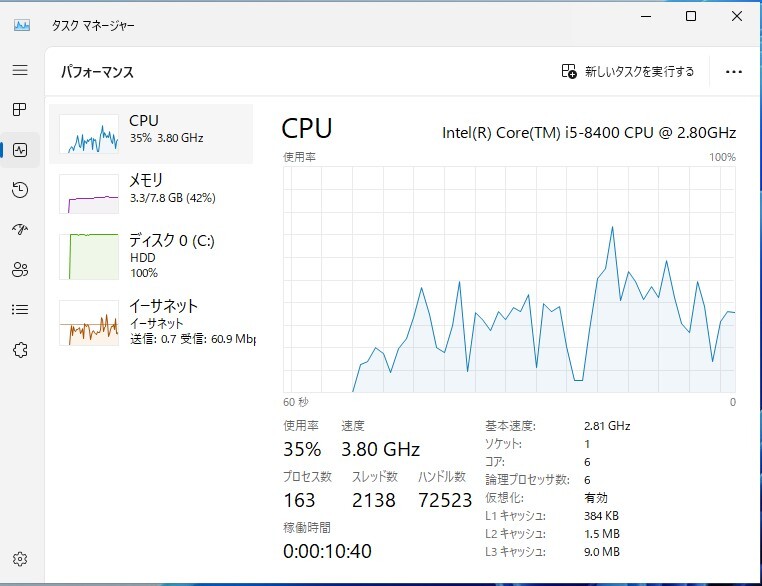Viewport: 762px width, 586px height.
Task: Click the Task Manager app icon
Action: coord(22,24)
